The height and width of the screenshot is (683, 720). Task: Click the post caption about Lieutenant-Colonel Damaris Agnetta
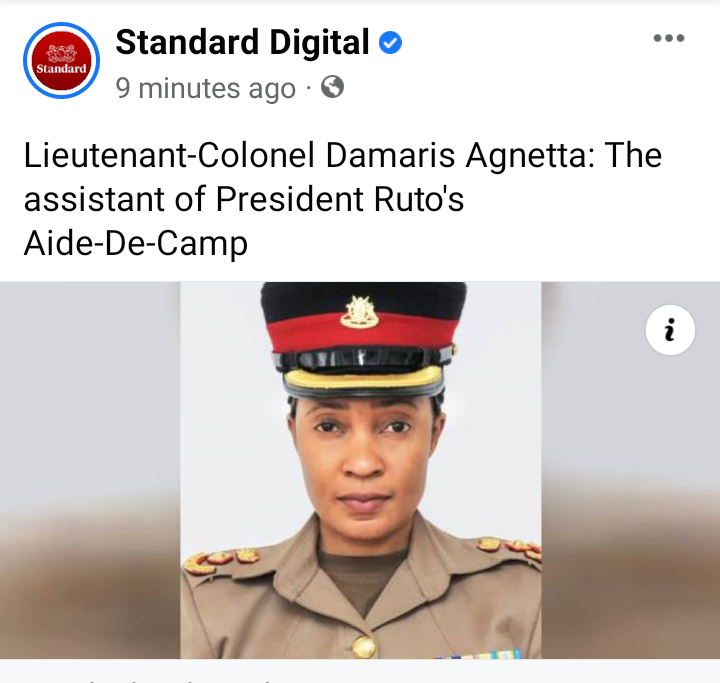pyautogui.click(x=343, y=199)
